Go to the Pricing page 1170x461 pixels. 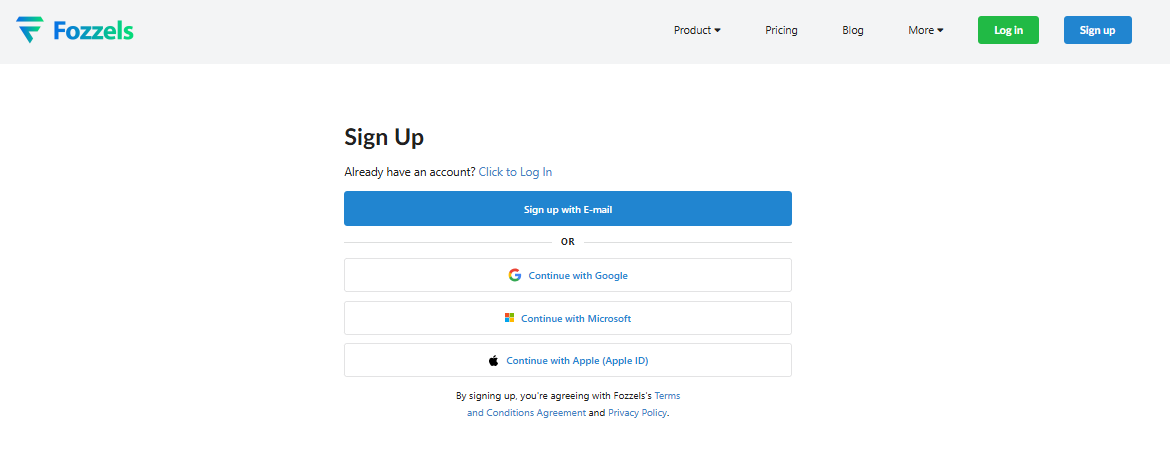click(x=781, y=30)
